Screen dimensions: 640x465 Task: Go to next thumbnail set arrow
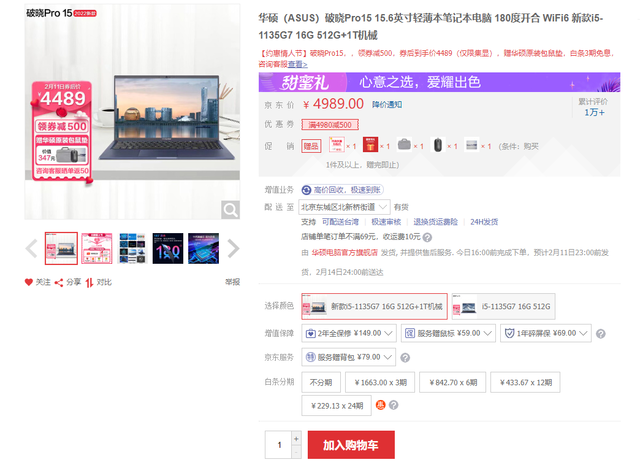(x=233, y=248)
